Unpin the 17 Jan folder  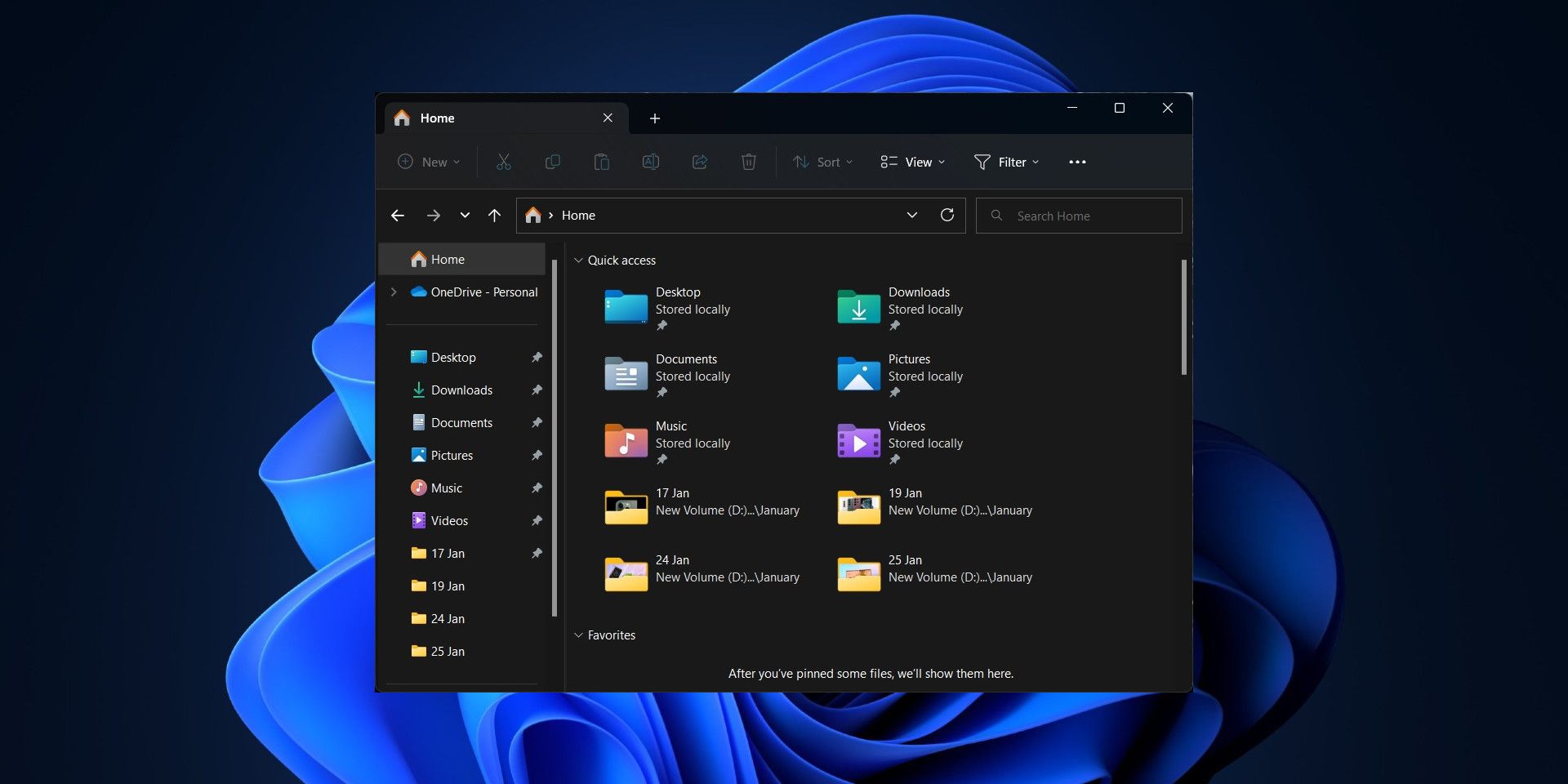[x=537, y=553]
